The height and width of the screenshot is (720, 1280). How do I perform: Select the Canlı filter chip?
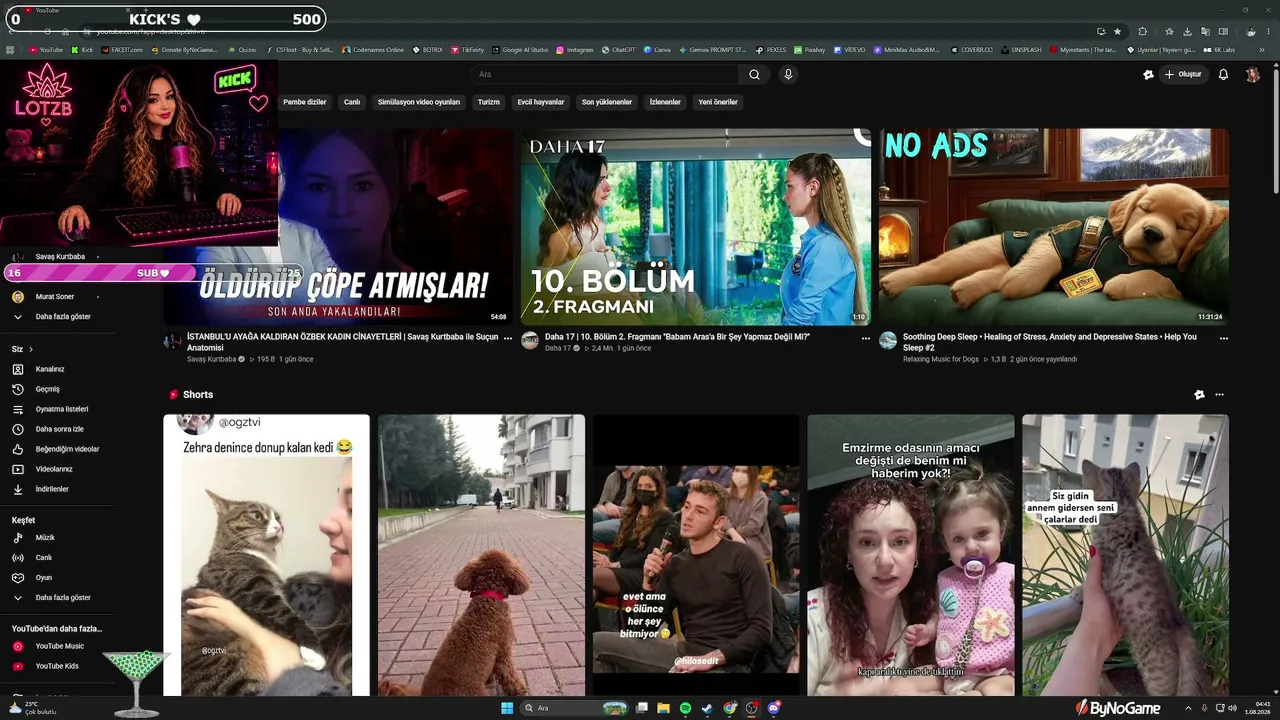pos(352,102)
